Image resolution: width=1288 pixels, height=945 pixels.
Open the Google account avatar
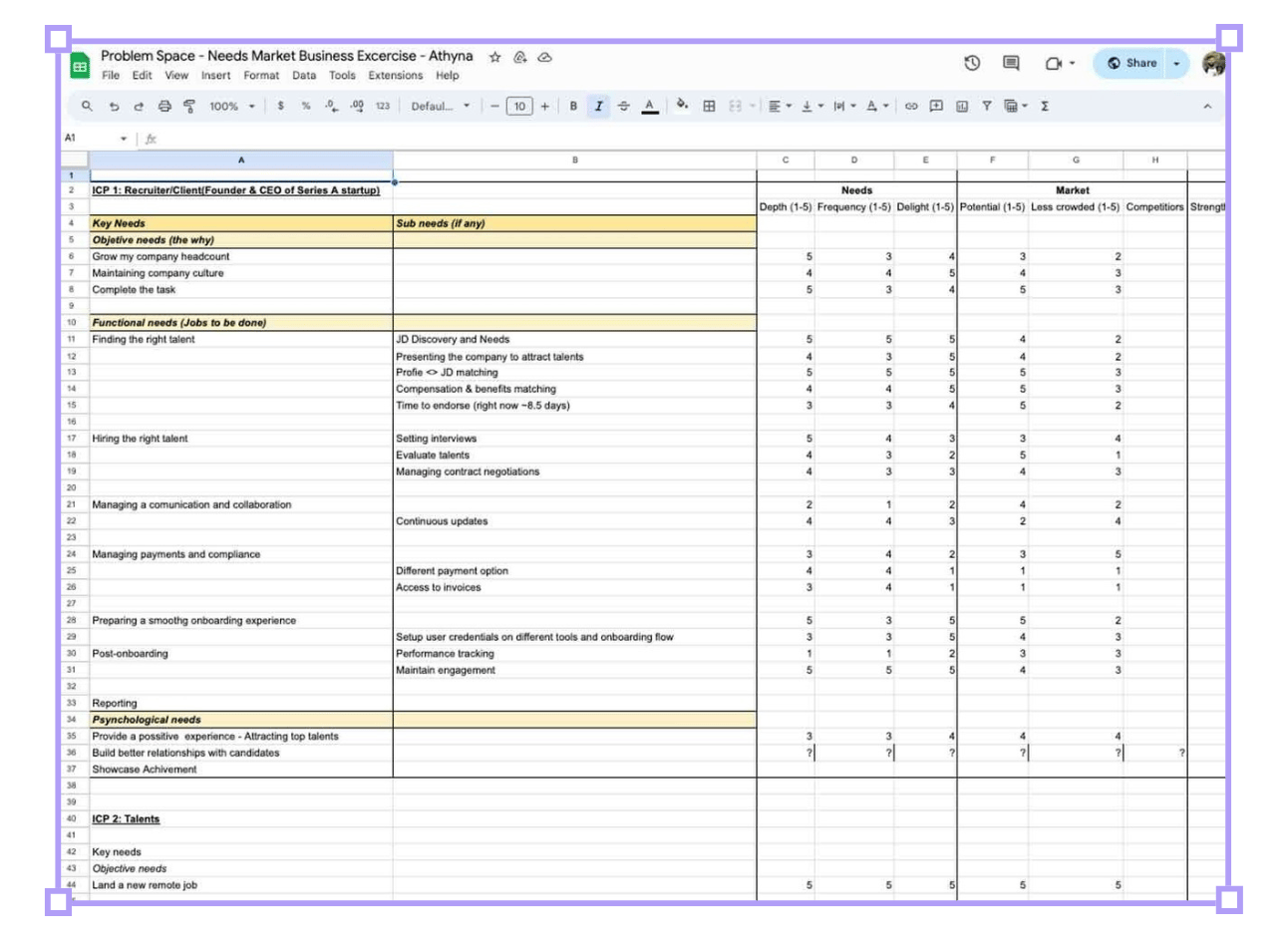click(1213, 64)
